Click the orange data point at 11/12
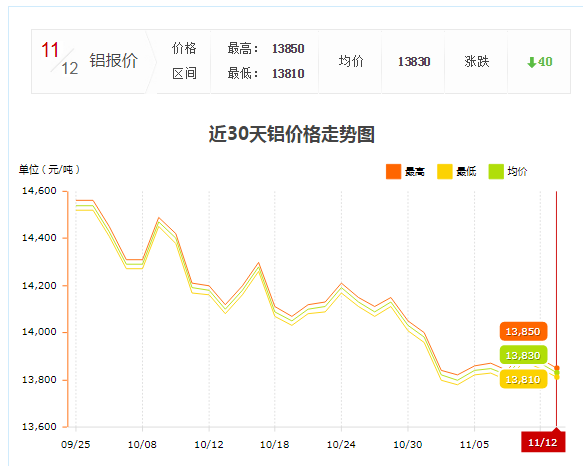Viewport: 583px width, 466px height. coord(557,368)
